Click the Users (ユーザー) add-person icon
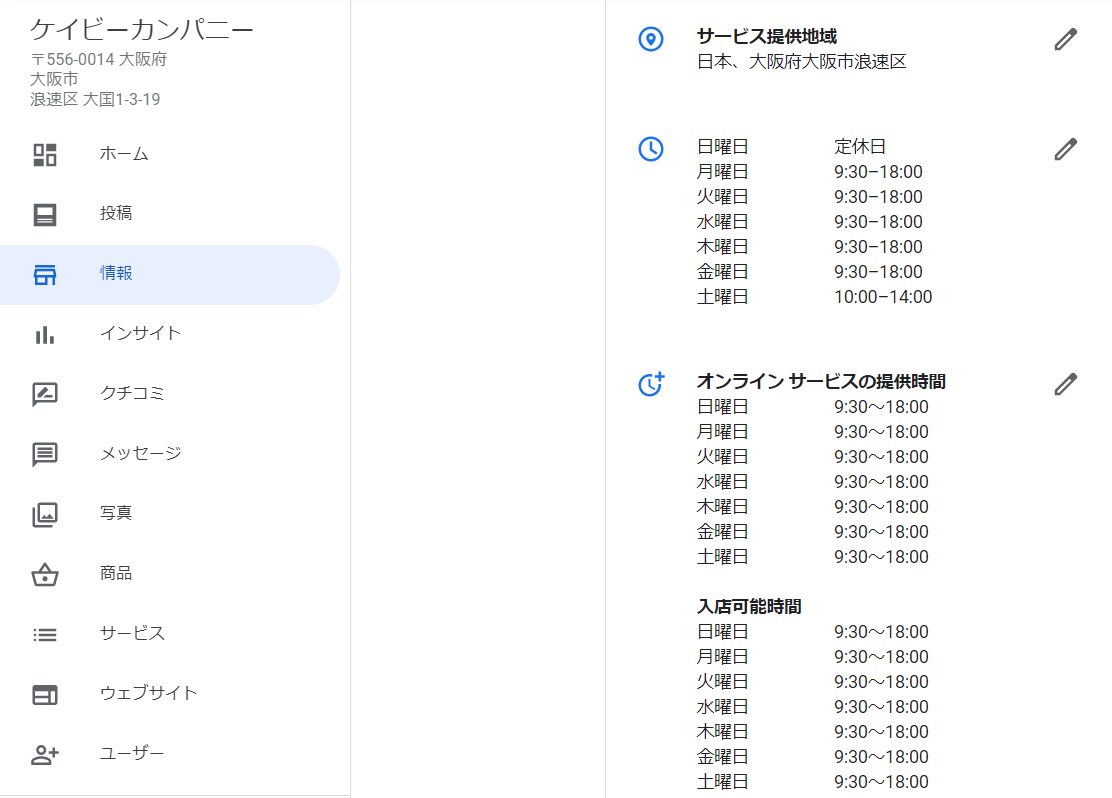 point(45,755)
